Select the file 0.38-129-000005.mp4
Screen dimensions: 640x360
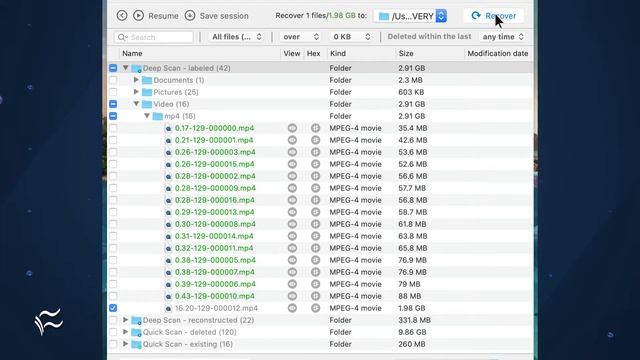click(x=215, y=260)
